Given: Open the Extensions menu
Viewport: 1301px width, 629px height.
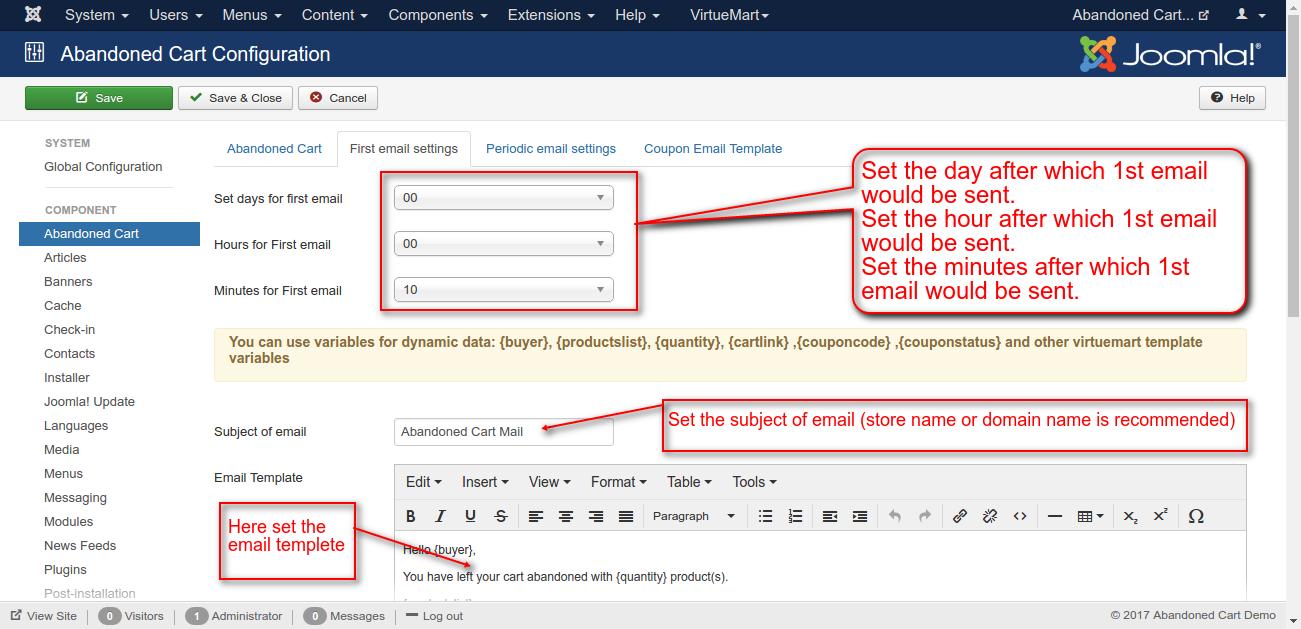Looking at the screenshot, I should 551,15.
